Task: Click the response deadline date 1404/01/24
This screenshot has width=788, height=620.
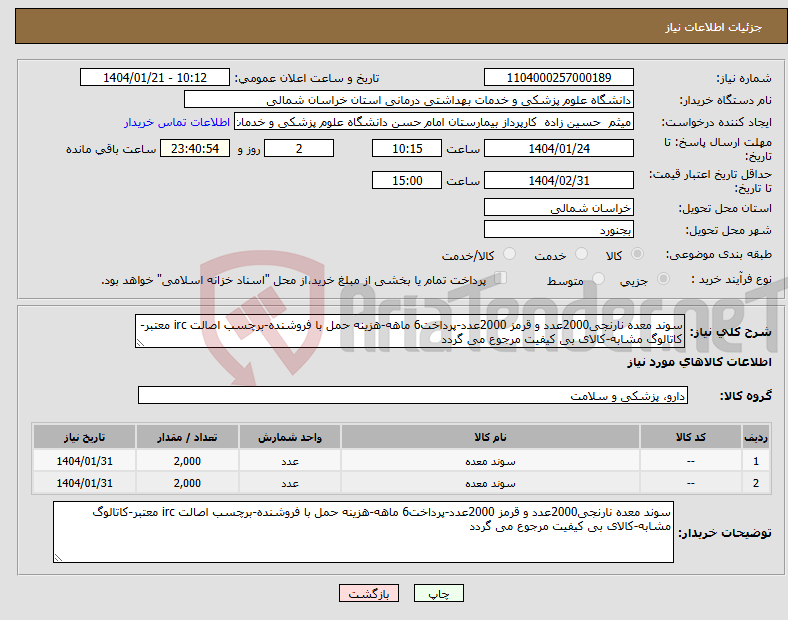Action: [x=559, y=148]
